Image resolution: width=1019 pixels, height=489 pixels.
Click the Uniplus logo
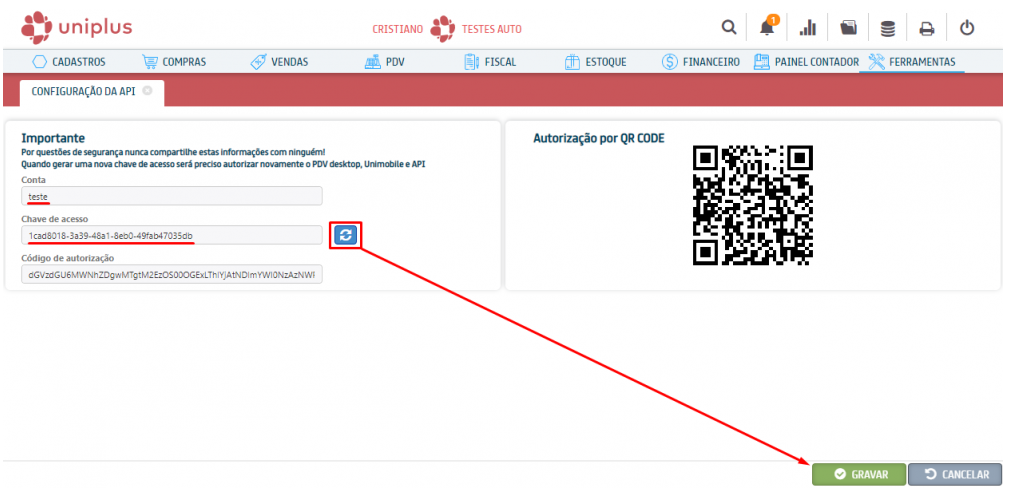tap(77, 27)
